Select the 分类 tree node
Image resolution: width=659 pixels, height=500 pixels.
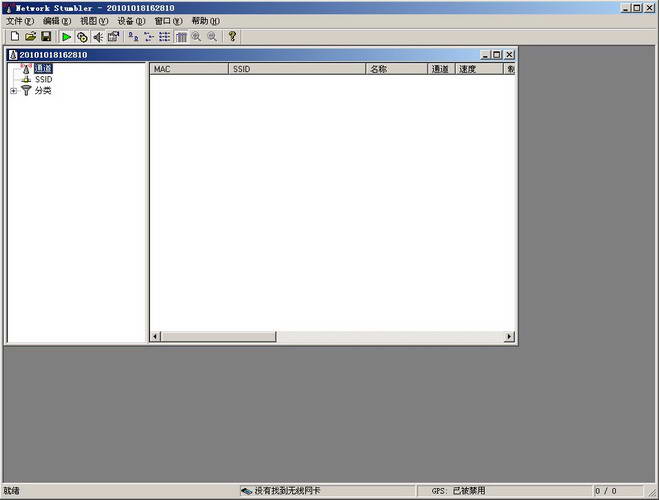coord(43,91)
